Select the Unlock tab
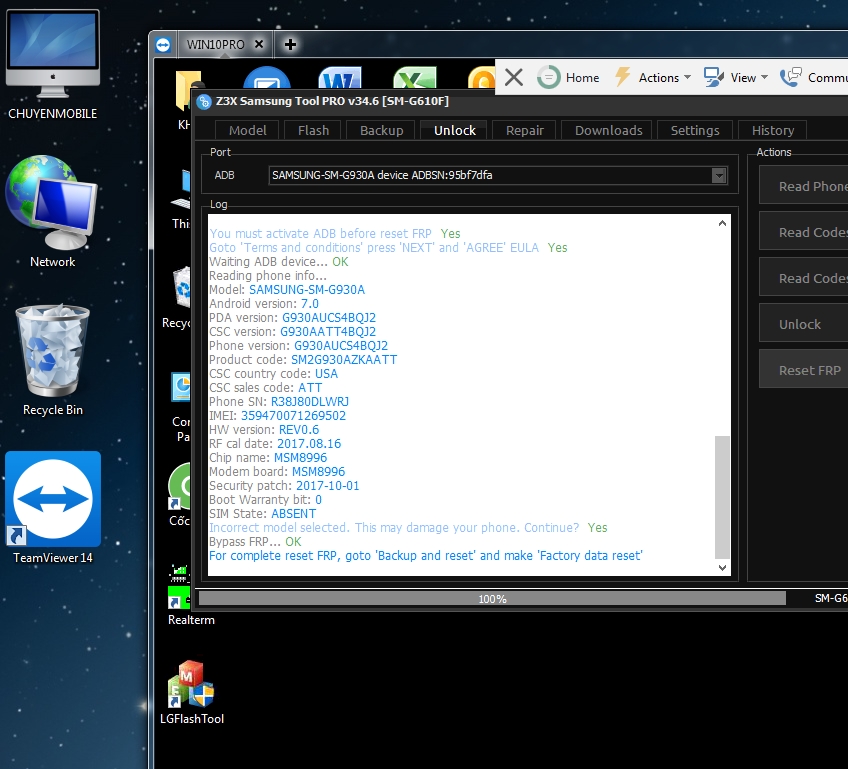 454,130
